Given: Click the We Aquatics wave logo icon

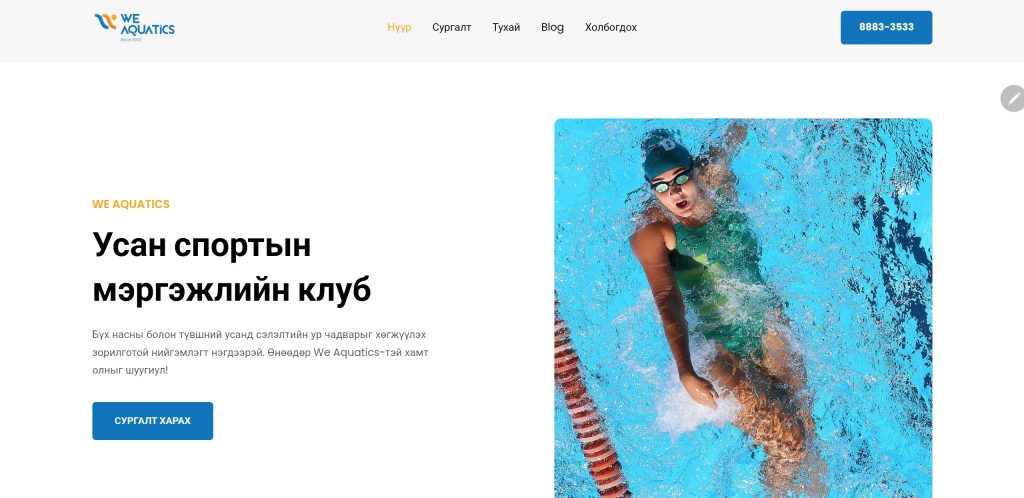Looking at the screenshot, I should (x=105, y=22).
